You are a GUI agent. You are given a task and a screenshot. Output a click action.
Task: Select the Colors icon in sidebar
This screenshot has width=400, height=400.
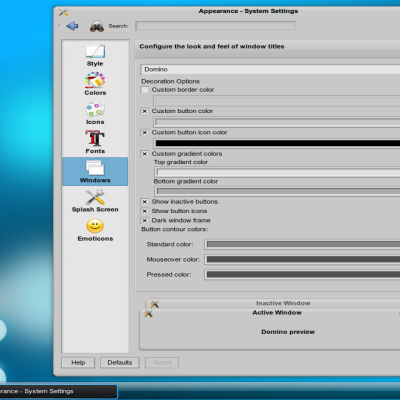[95, 80]
